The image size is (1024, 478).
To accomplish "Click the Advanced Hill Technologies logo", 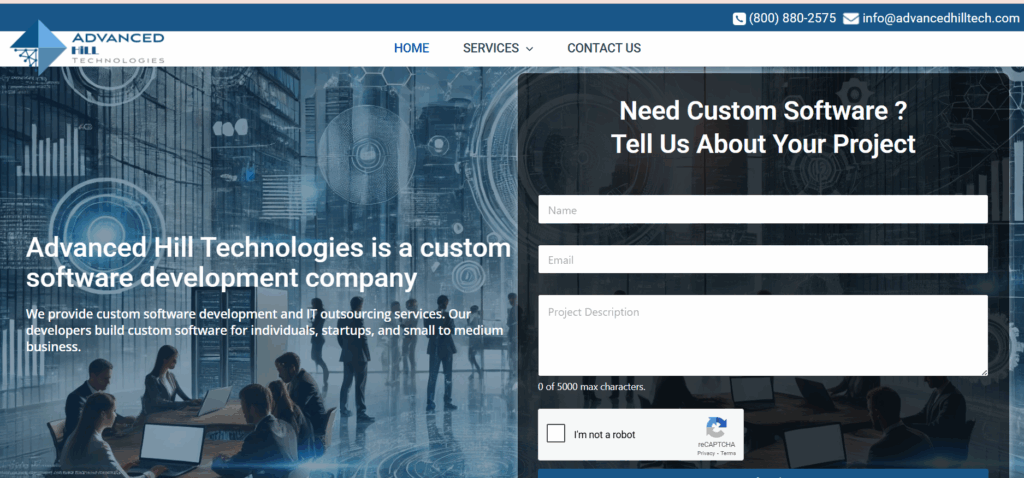I will pyautogui.click(x=88, y=47).
